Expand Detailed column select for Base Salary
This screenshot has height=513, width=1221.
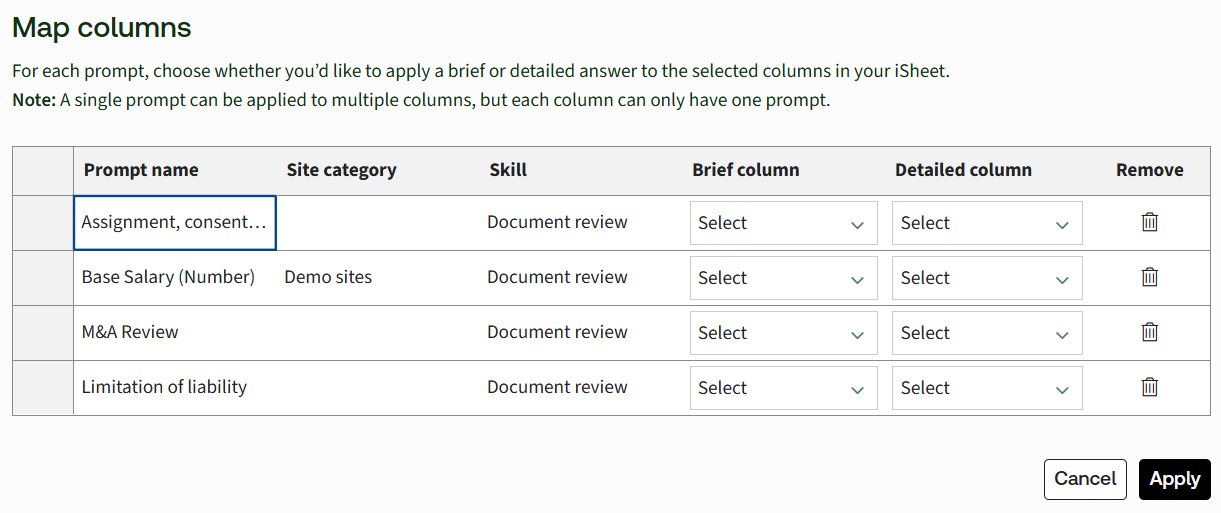click(x=986, y=278)
